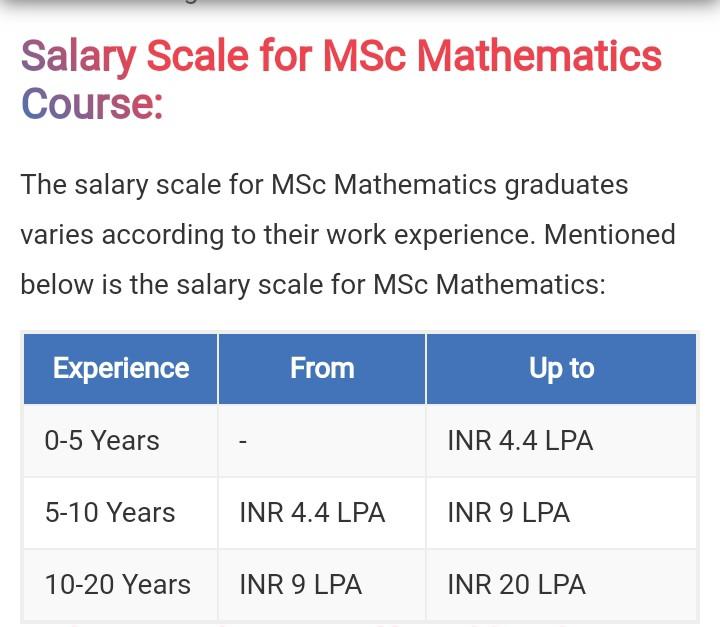Click the "INR 20 LPA" cell
720x627 pixels.
[516, 585]
